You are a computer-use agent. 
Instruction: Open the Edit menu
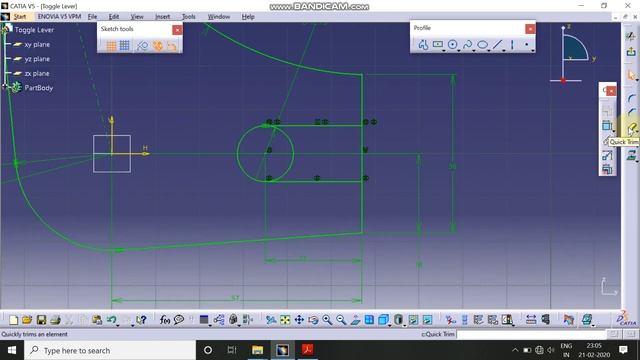[113, 17]
